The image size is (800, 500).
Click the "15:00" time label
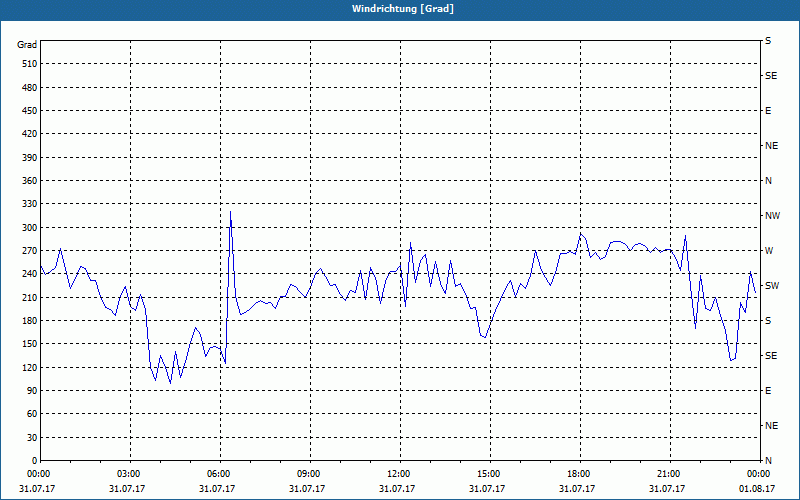click(x=488, y=474)
